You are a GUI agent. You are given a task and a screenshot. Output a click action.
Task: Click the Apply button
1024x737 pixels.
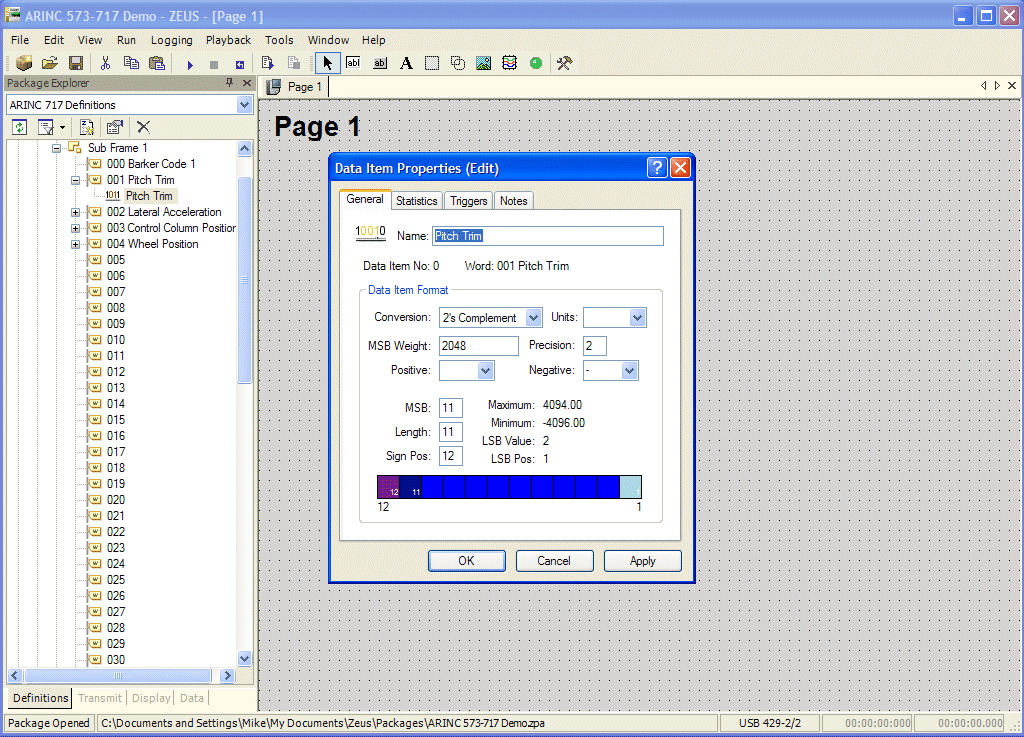tap(643, 561)
